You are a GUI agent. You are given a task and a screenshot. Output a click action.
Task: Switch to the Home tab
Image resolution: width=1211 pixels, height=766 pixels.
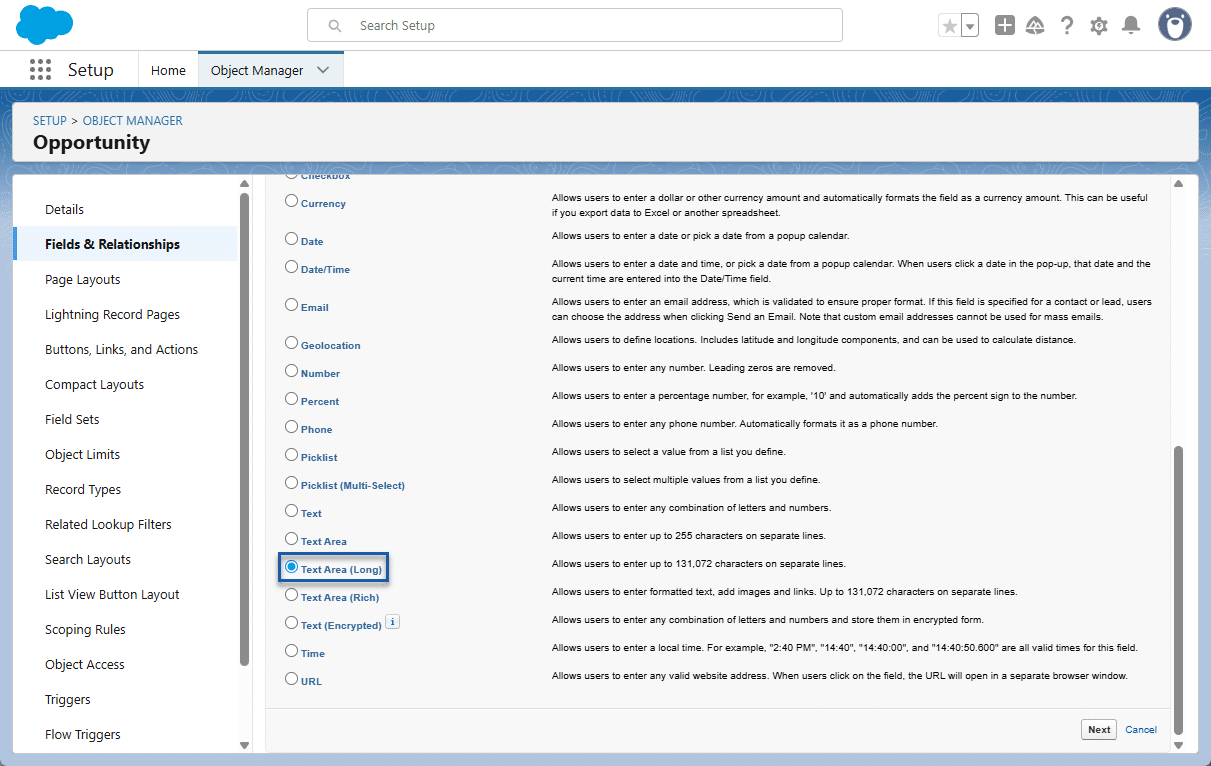point(168,70)
